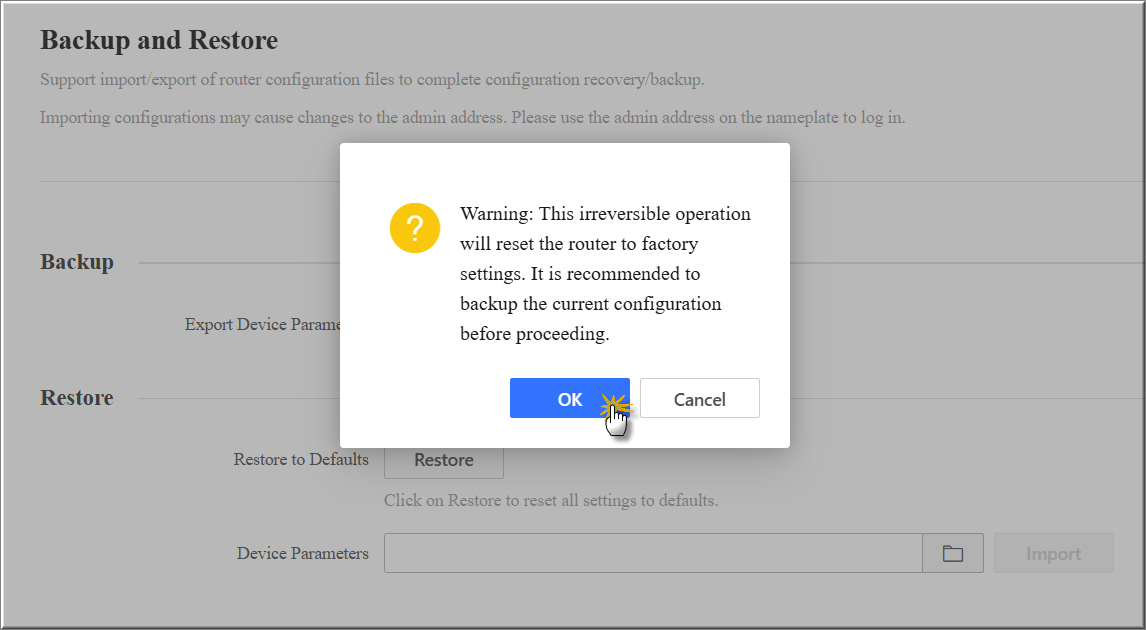The image size is (1146, 630).
Task: Focus the Device Parameters file path field
Action: 652,553
